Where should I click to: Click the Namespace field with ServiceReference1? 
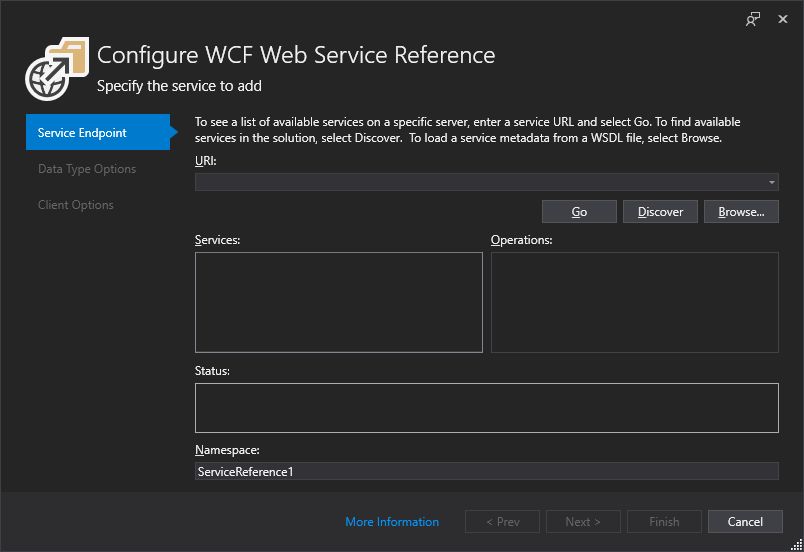tap(487, 471)
